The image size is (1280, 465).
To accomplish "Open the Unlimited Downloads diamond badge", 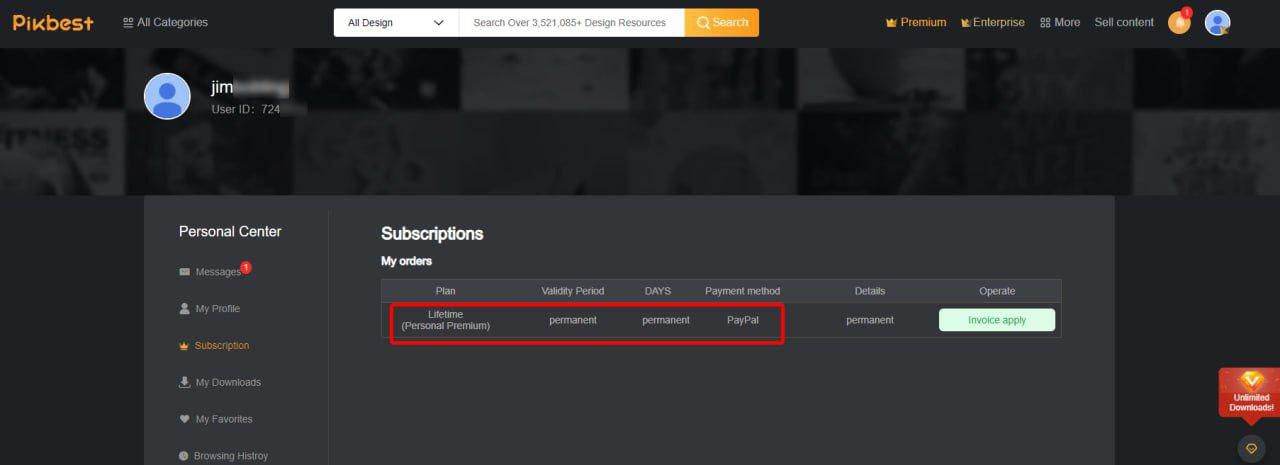I will [1251, 391].
